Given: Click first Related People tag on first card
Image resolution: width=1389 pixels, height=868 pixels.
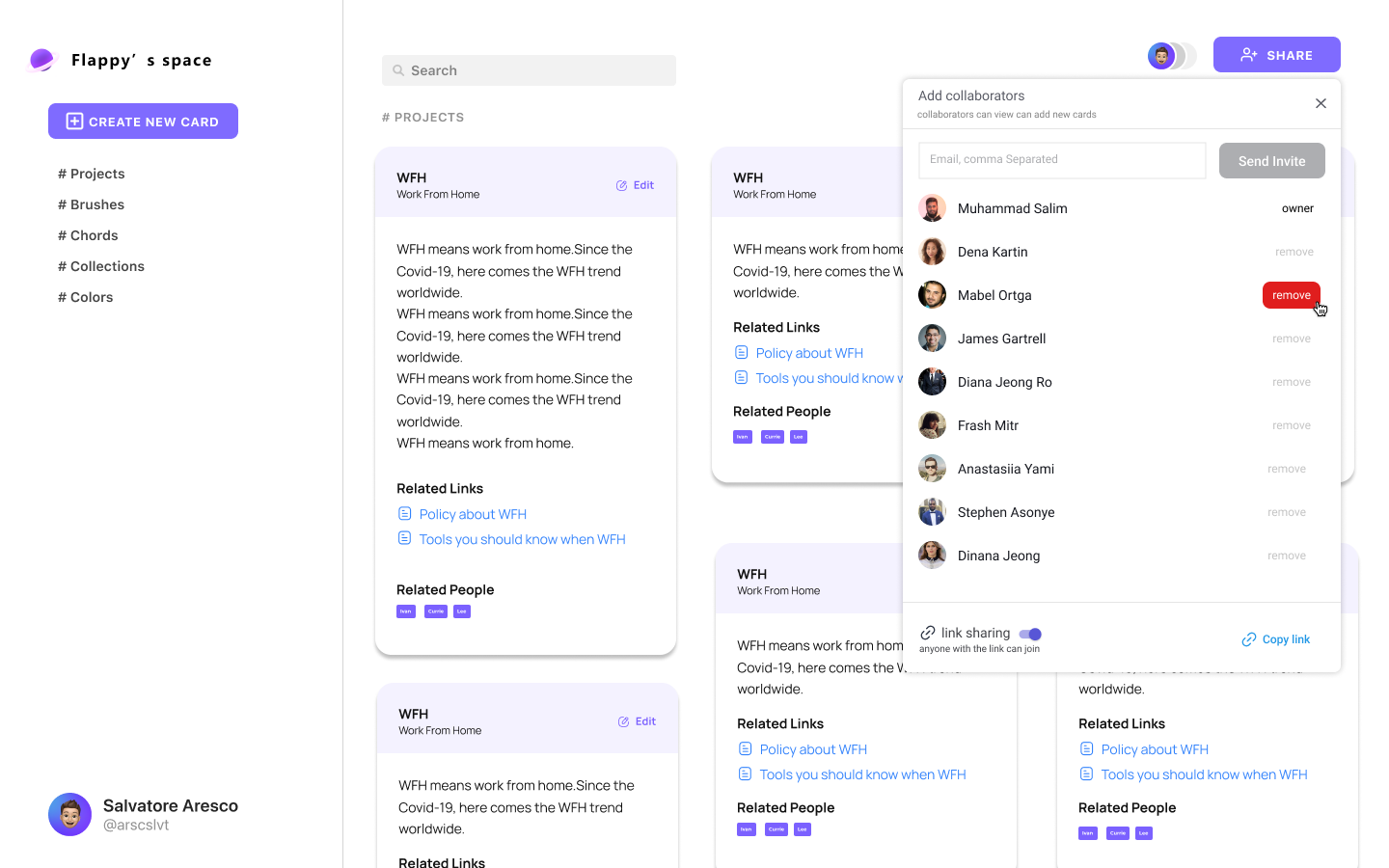Looking at the screenshot, I should [x=406, y=611].
